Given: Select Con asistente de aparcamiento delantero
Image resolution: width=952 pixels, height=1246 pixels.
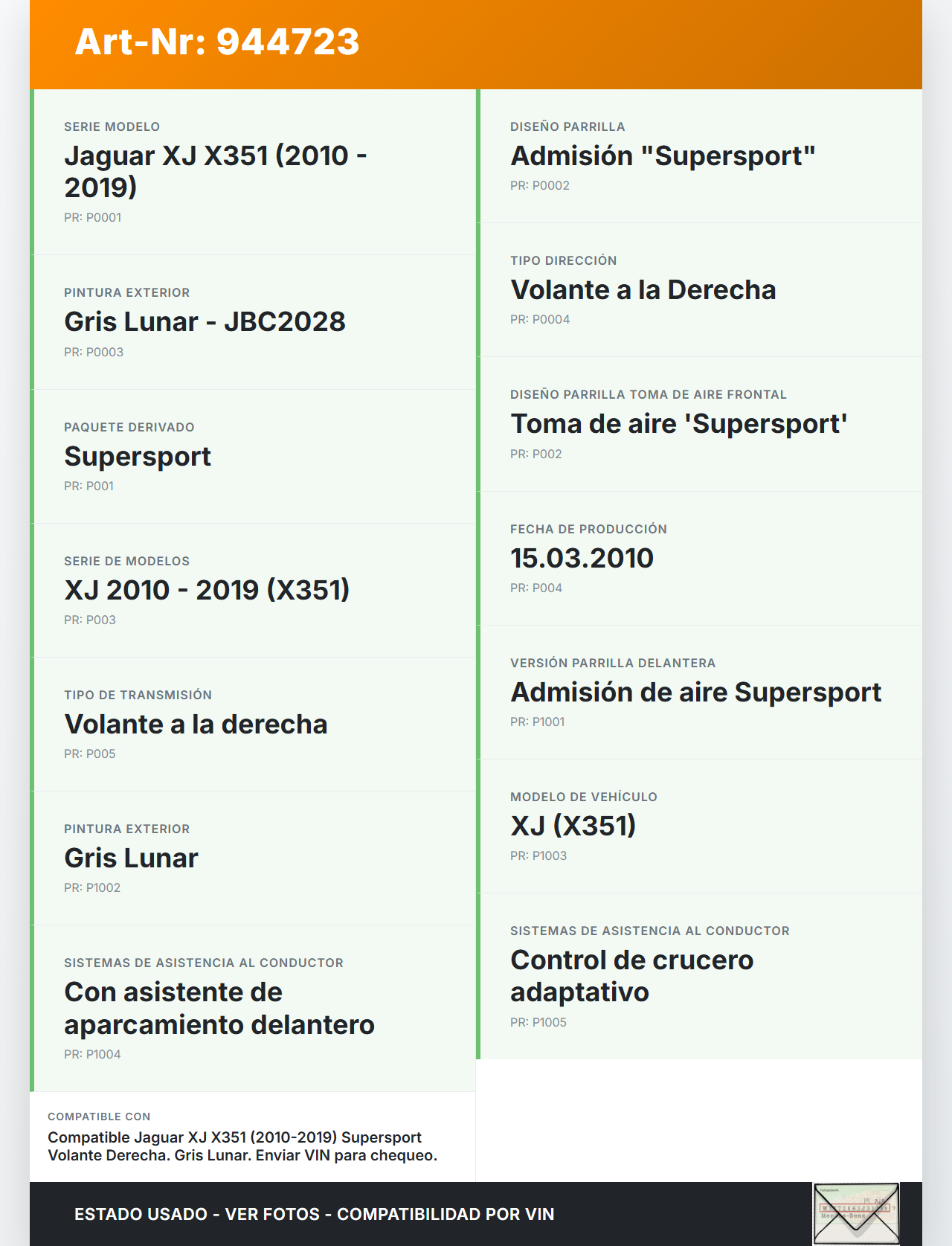Looking at the screenshot, I should click(x=219, y=1008).
